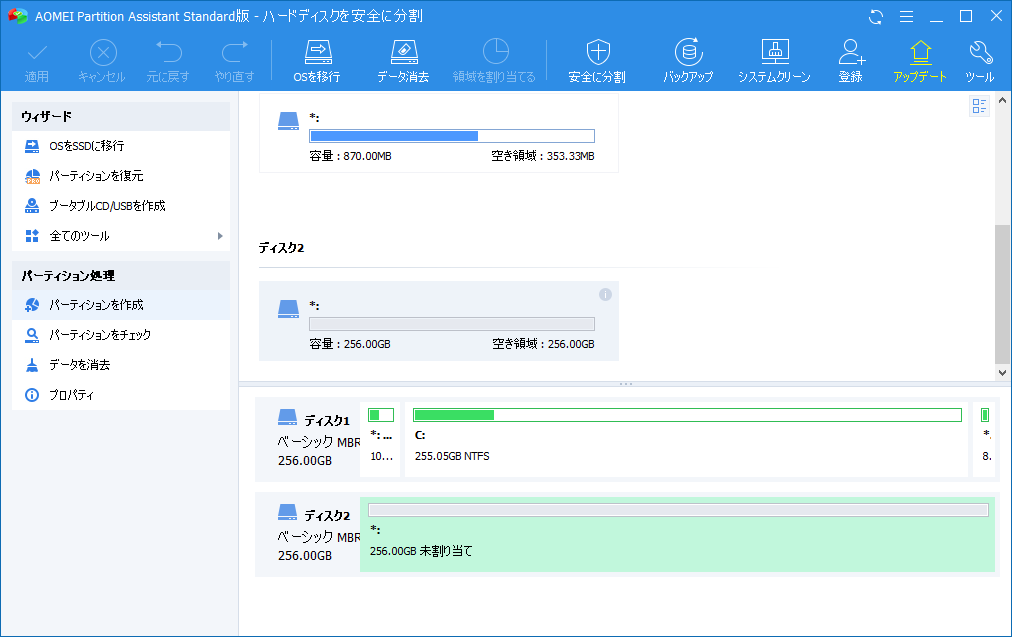Click the 元に戻す undo icon
1012x637 pixels.
click(x=168, y=61)
